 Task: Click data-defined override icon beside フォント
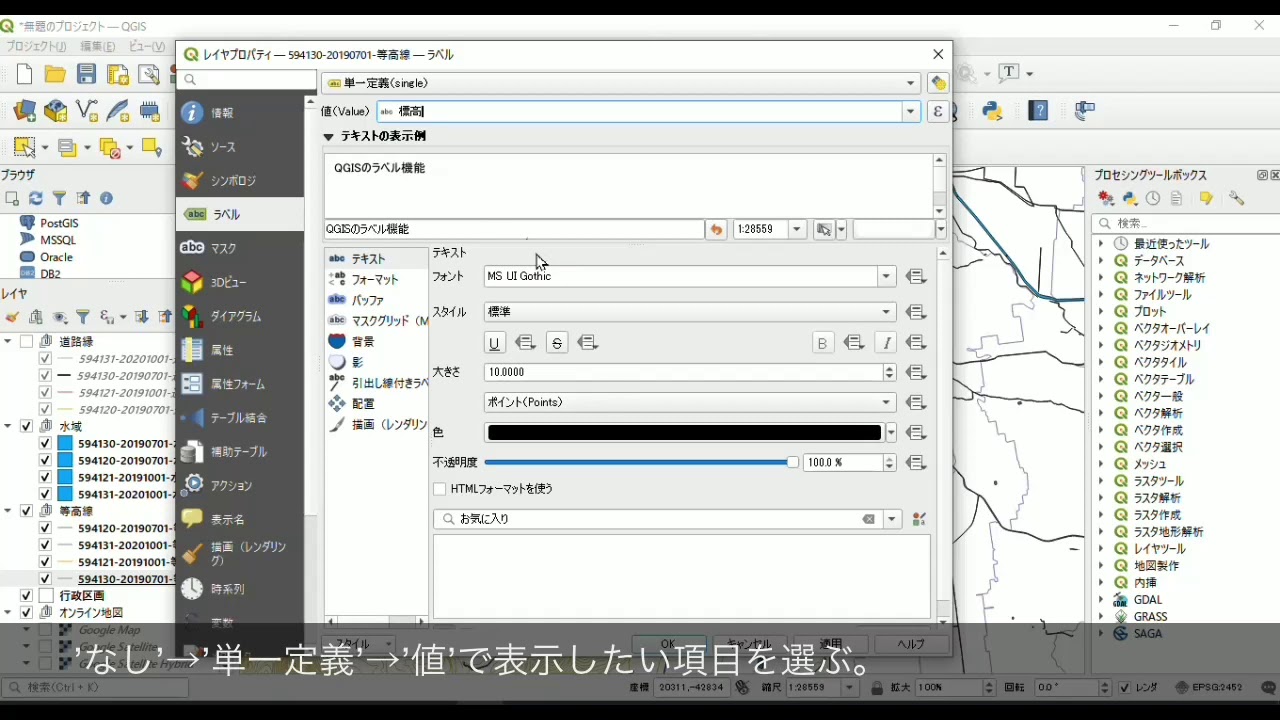click(x=916, y=277)
